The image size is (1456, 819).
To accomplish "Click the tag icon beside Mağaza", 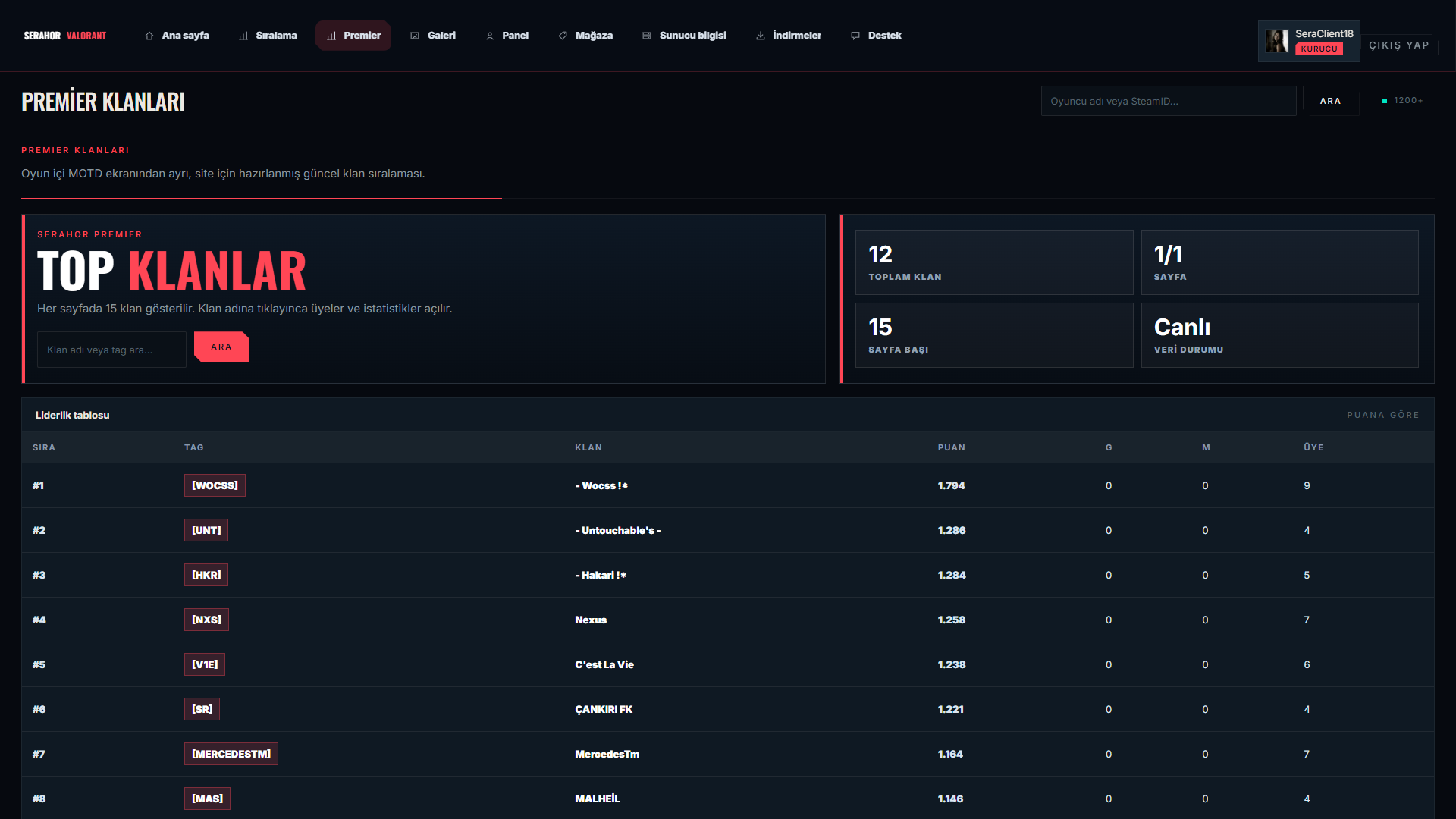I will coord(563,36).
